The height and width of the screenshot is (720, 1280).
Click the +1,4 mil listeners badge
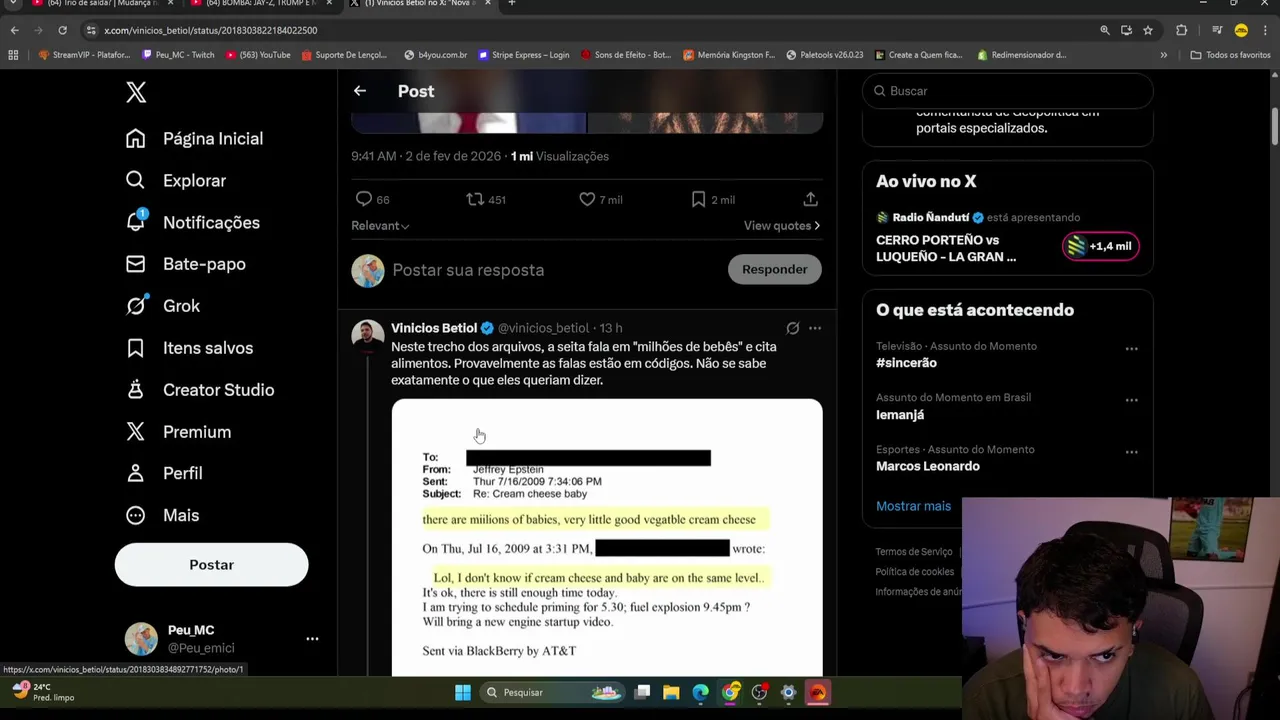coord(1101,246)
